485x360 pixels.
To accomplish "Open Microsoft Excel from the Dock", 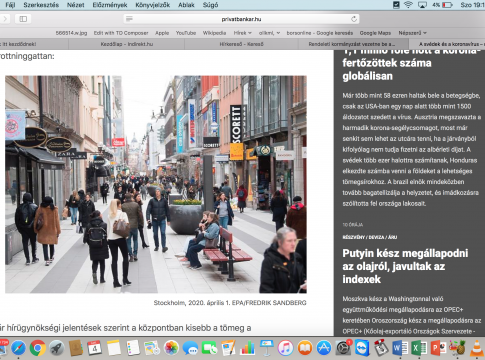I will (x=419, y=348).
